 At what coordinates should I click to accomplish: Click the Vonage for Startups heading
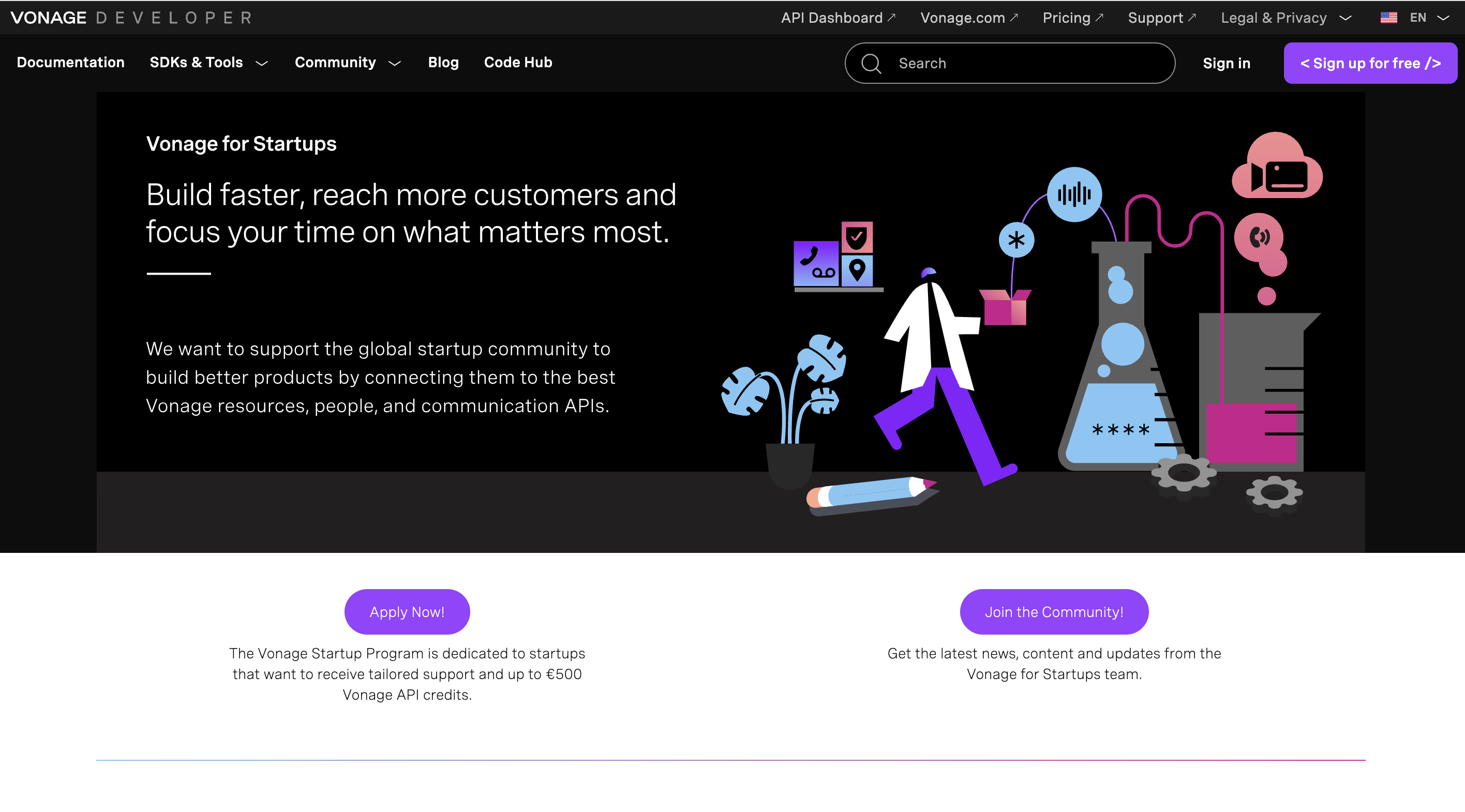241,144
